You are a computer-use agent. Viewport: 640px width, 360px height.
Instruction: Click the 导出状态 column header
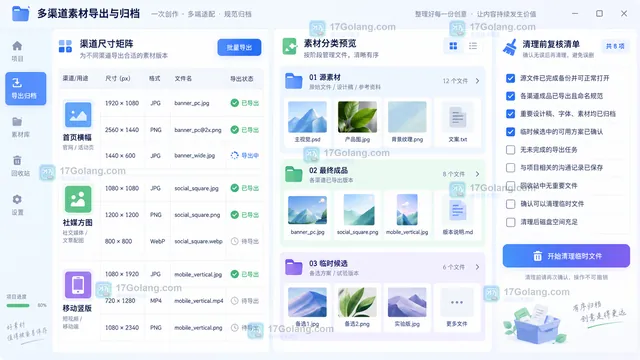tap(242, 78)
